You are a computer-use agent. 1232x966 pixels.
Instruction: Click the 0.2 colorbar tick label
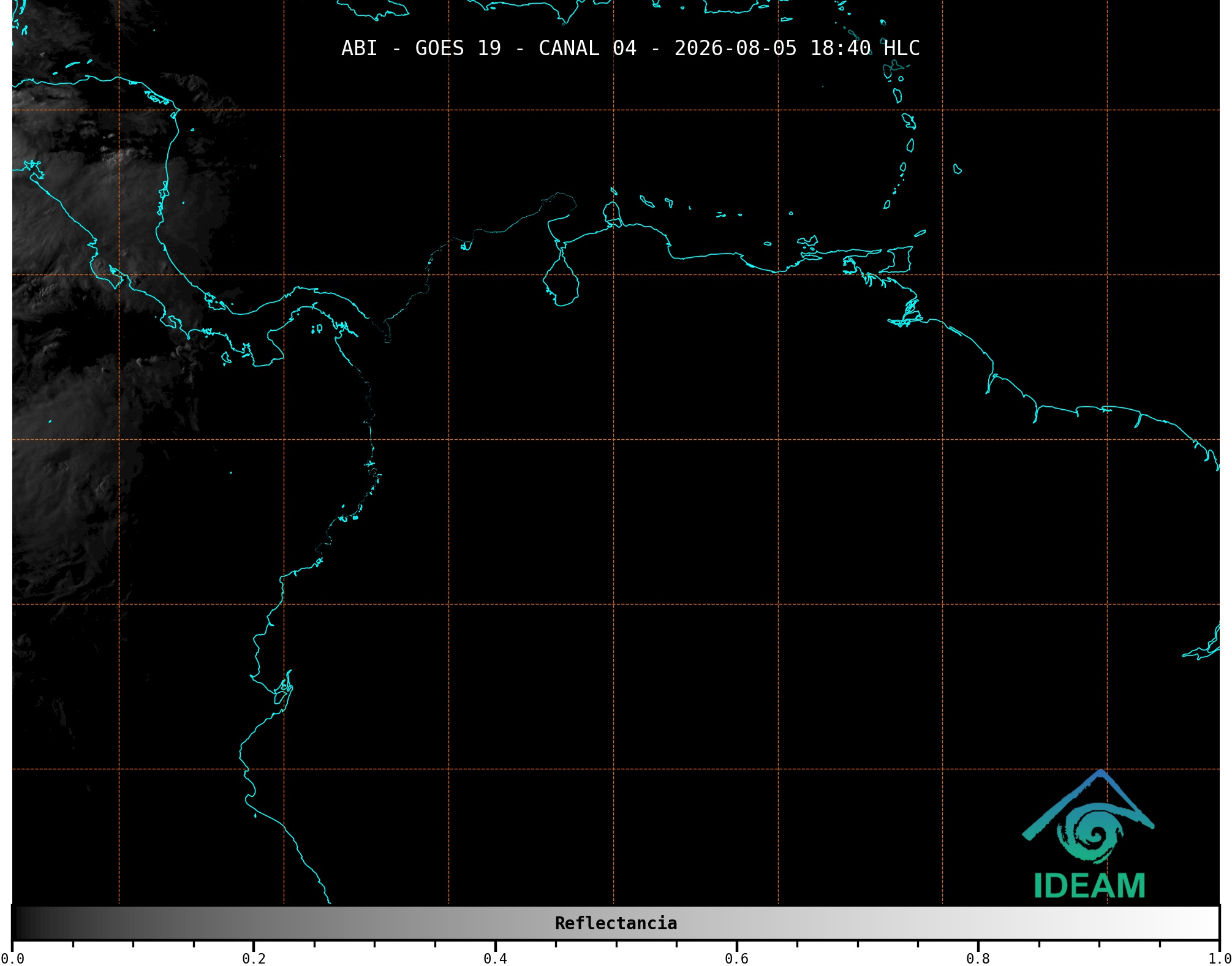click(x=254, y=959)
